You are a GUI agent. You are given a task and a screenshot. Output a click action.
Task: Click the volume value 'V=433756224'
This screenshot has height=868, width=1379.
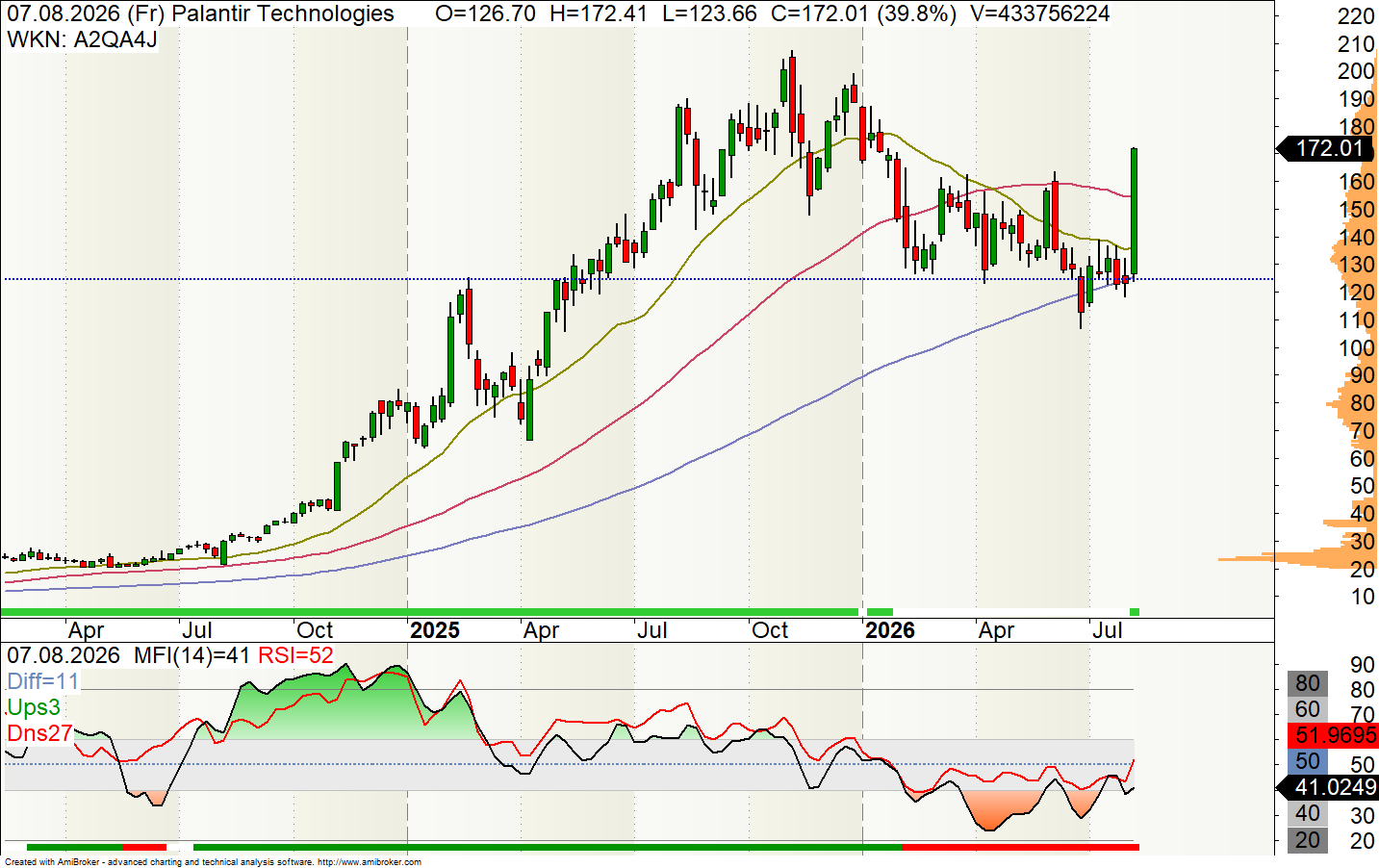[x=1040, y=13]
